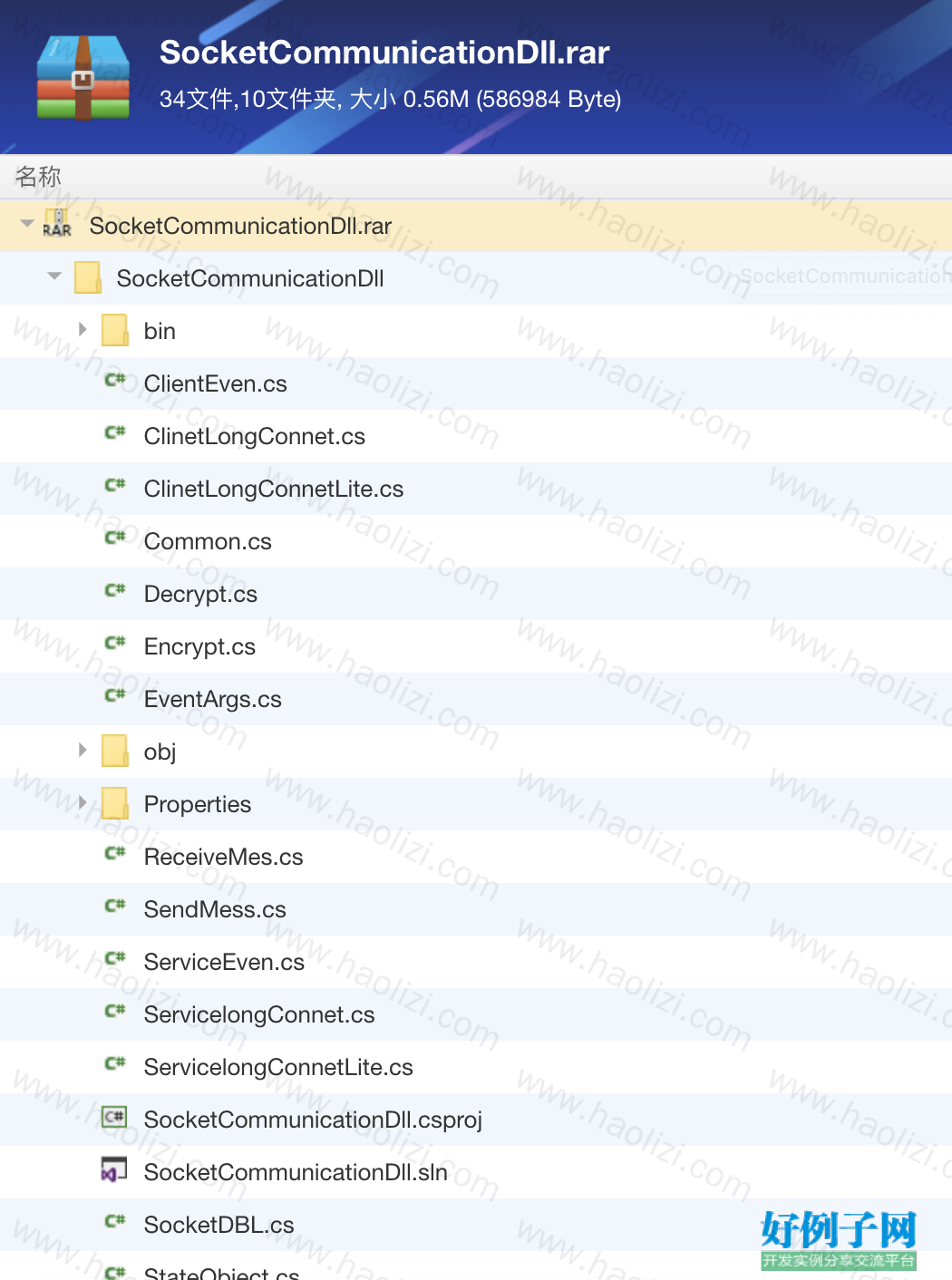952x1280 pixels.
Task: Click the C# icon of ServicelongConnet.cs
Action: 115,1011
